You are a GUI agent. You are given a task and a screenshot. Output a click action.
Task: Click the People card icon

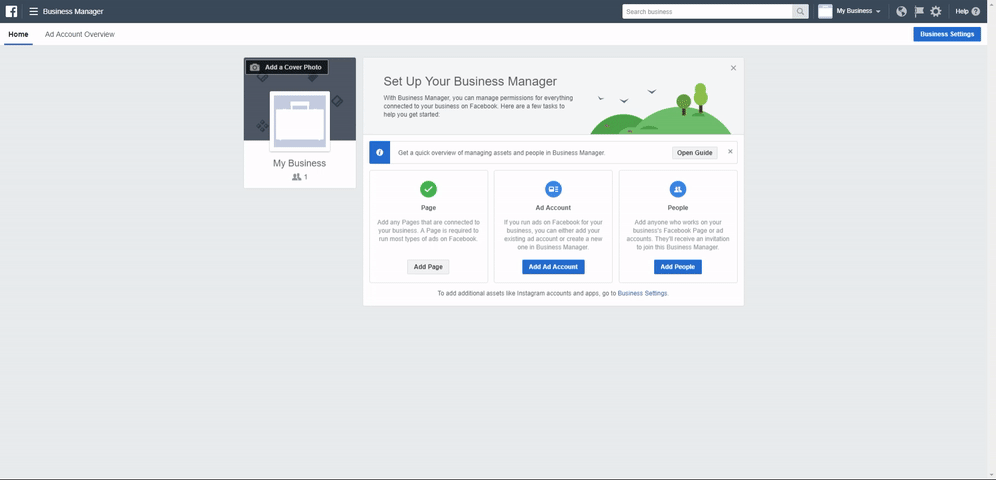[678, 189]
